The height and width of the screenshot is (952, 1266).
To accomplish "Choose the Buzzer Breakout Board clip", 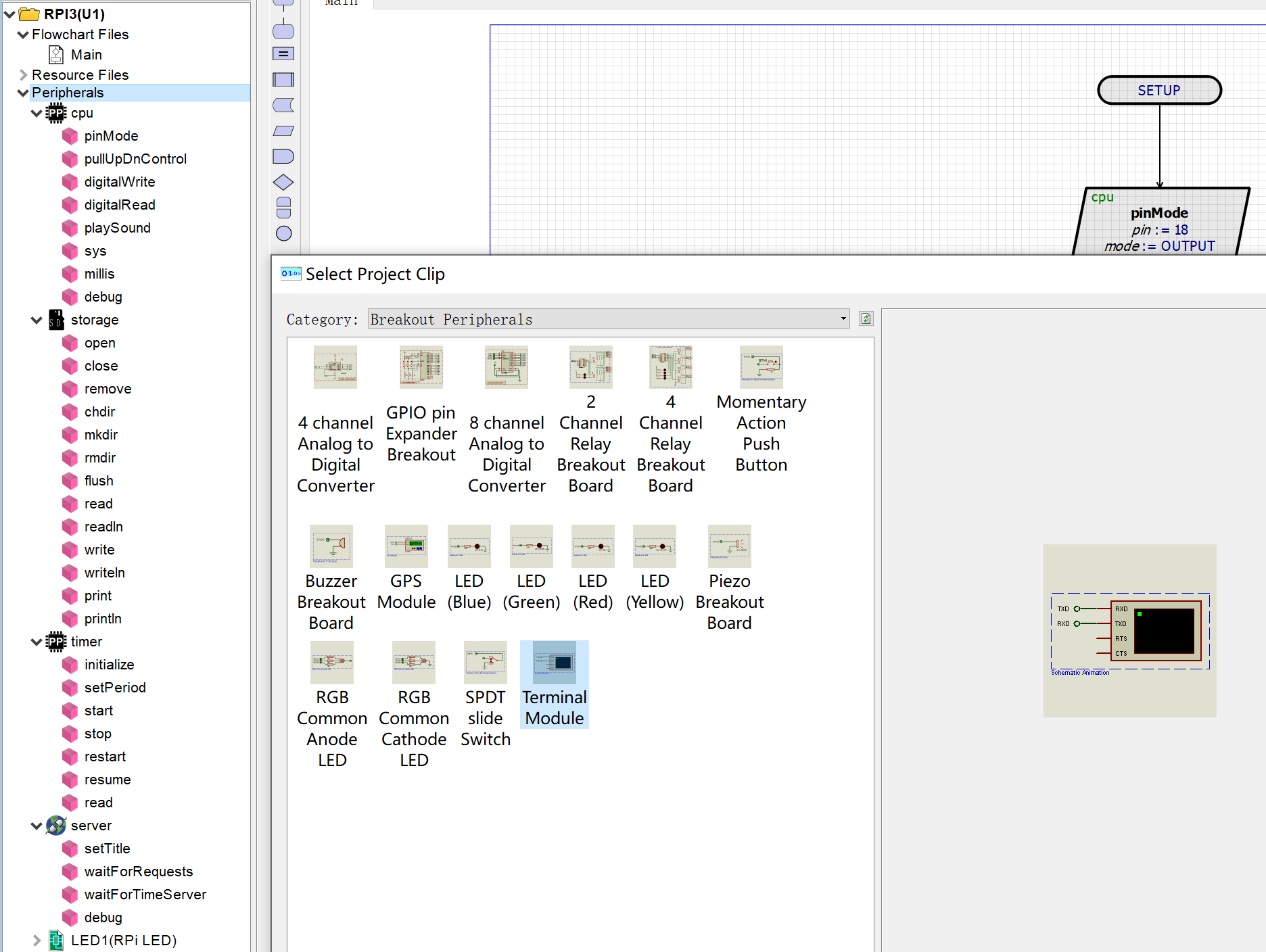I will (x=331, y=578).
